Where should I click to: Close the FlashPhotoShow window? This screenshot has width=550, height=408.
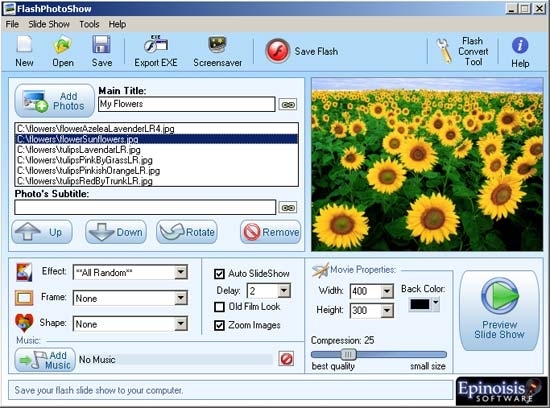click(539, 9)
